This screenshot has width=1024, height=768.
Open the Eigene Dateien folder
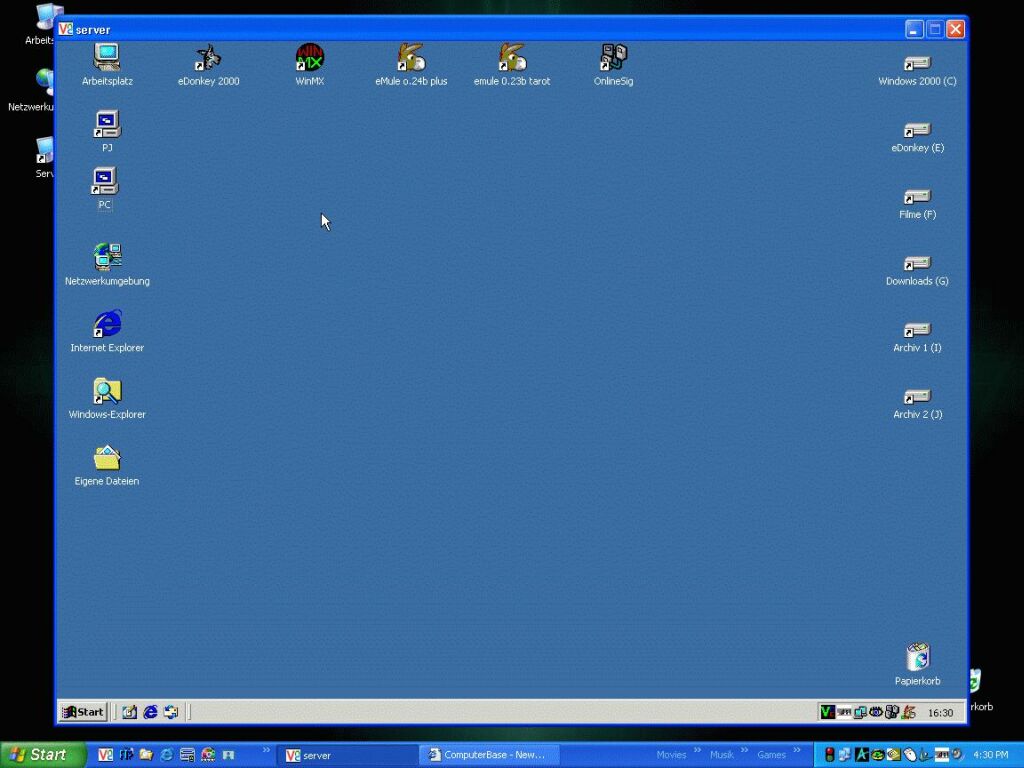click(107, 464)
